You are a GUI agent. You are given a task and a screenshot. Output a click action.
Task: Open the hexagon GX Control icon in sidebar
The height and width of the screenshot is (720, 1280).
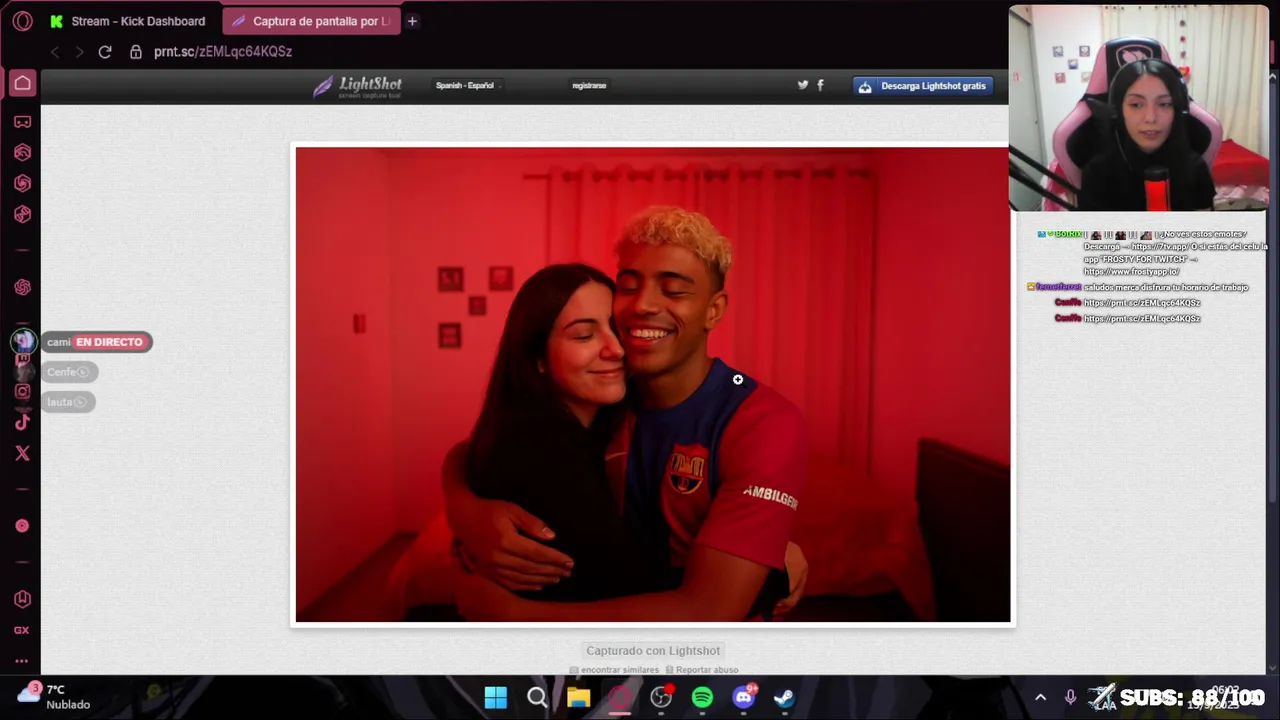coord(22,598)
